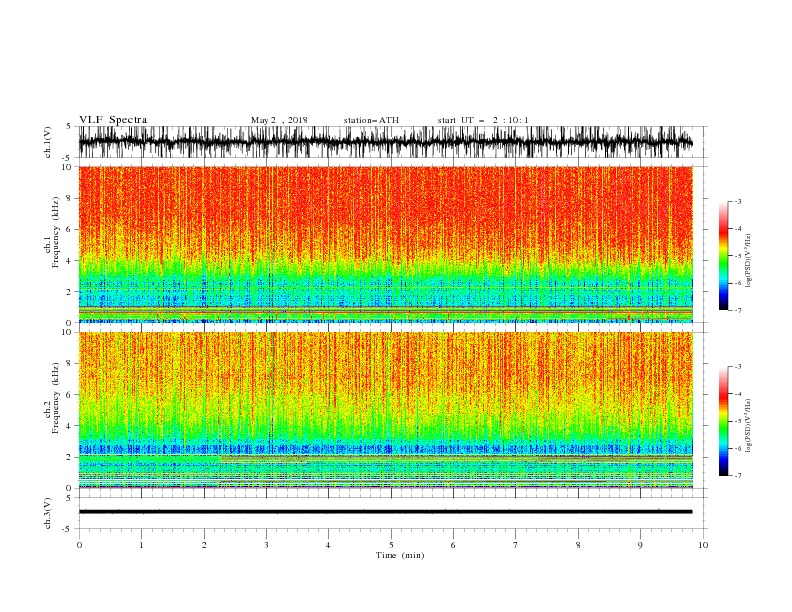Click the time axis tick label '10'

pos(703,545)
